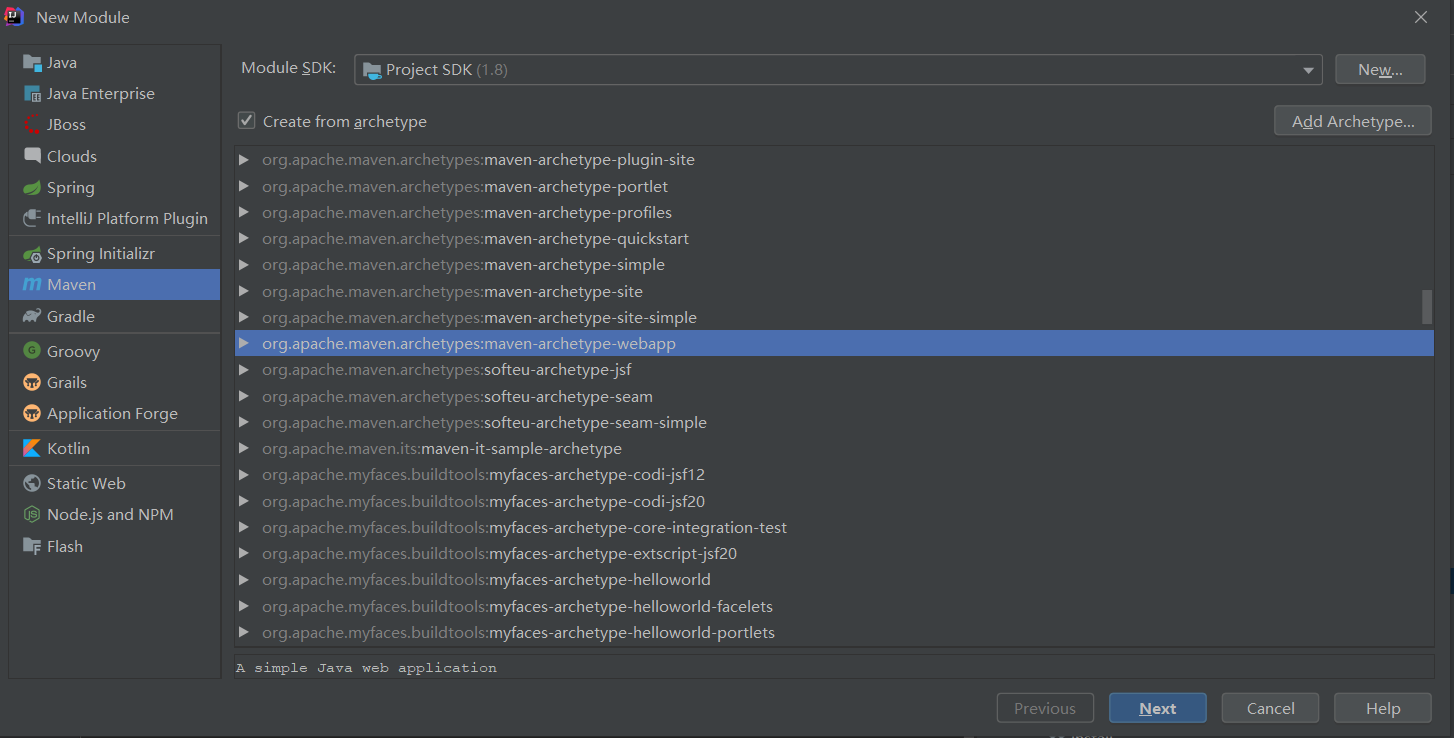This screenshot has height=738, width=1454.
Task: Select Spring module type
Action: pos(114,187)
